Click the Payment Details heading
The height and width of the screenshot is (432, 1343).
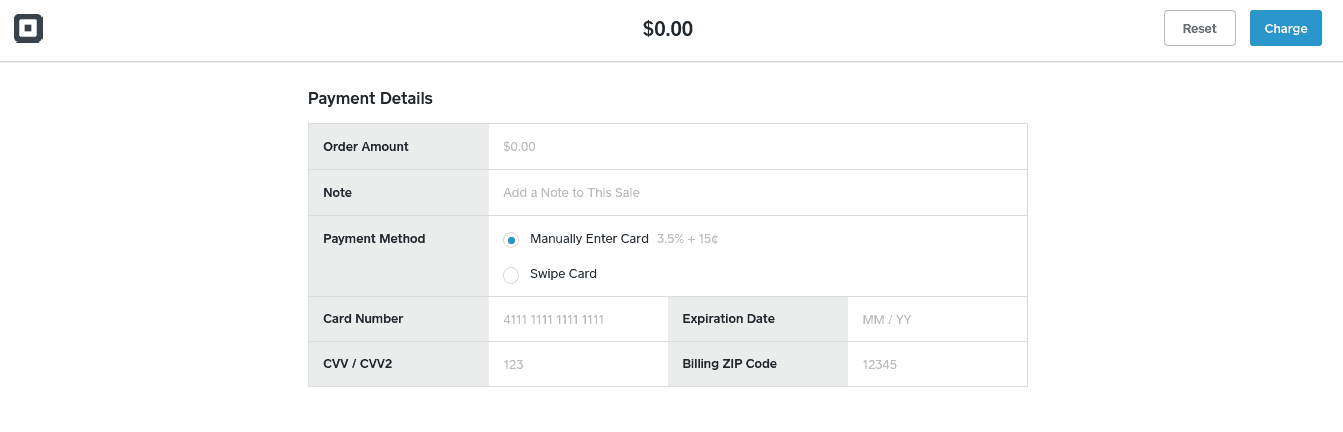[370, 98]
